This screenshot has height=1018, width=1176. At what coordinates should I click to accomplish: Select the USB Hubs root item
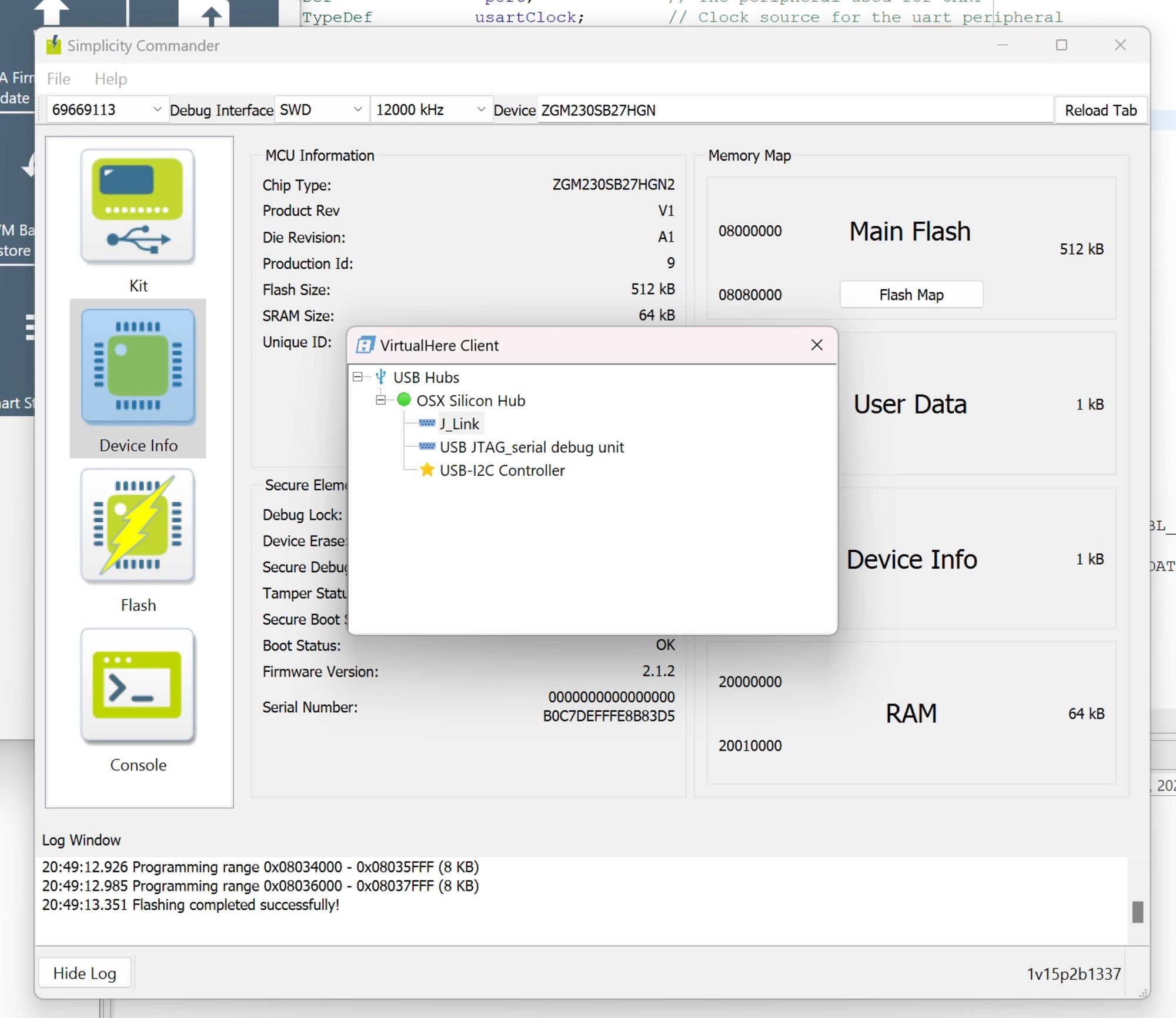tap(426, 377)
